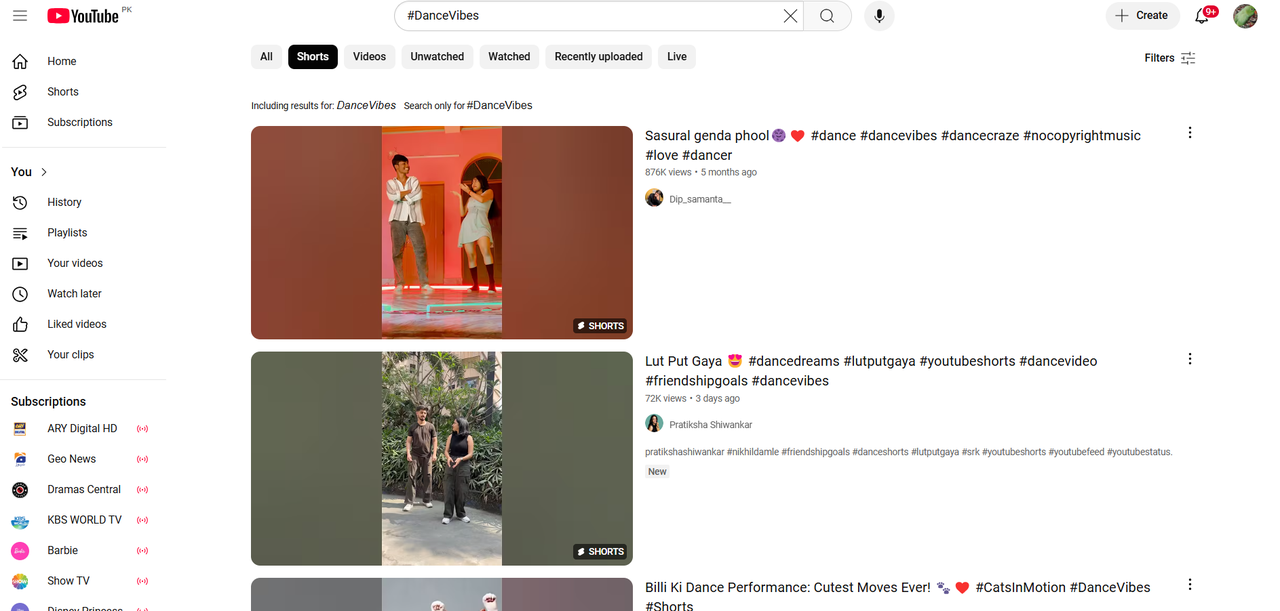Open Dip_samanta__ channel name
Screen dimensions: 1280x611
pos(700,199)
